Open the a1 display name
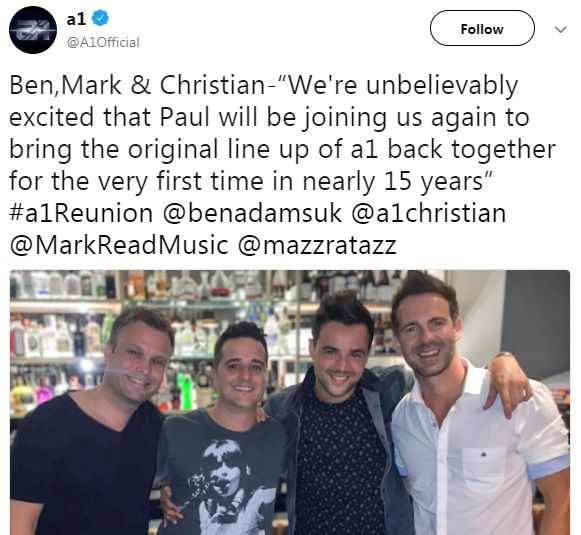The image size is (581, 535). [x=76, y=19]
